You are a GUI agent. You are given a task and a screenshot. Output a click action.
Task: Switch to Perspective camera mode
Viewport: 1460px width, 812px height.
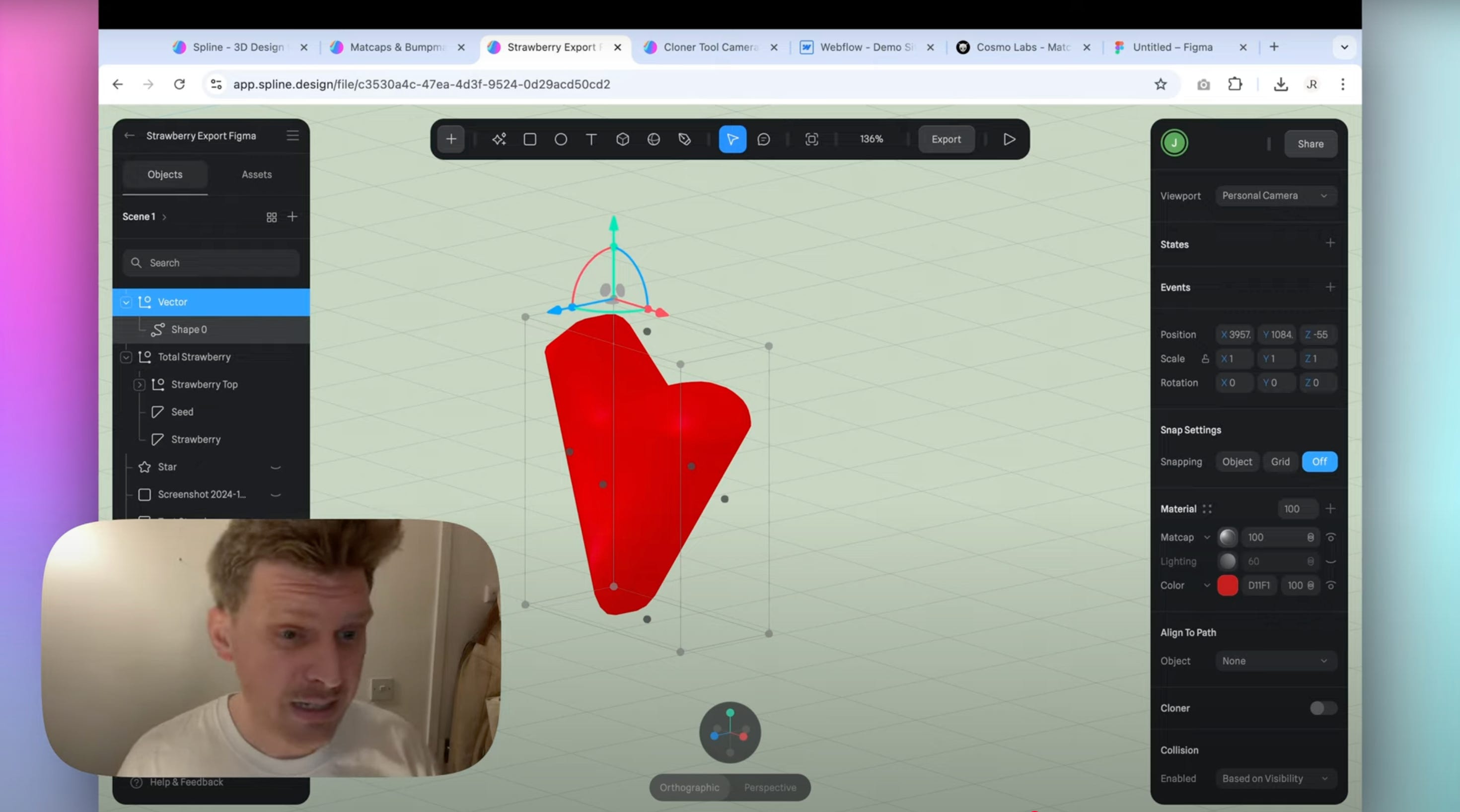coord(770,788)
